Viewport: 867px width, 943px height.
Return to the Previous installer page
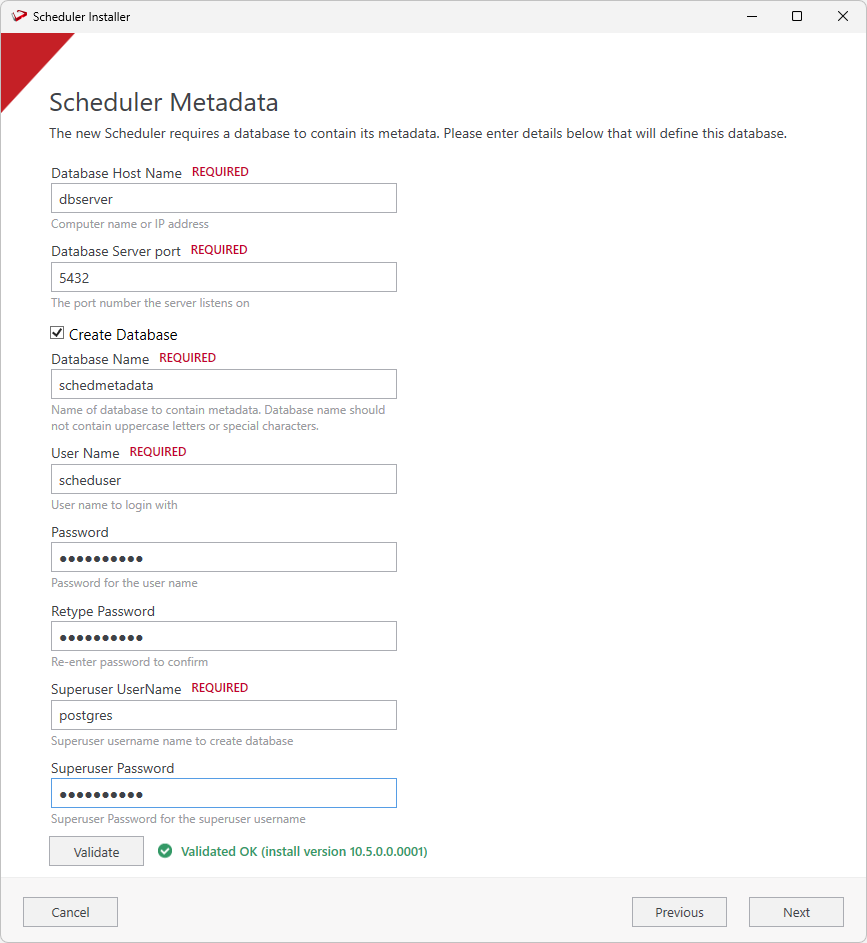pyautogui.click(x=679, y=912)
